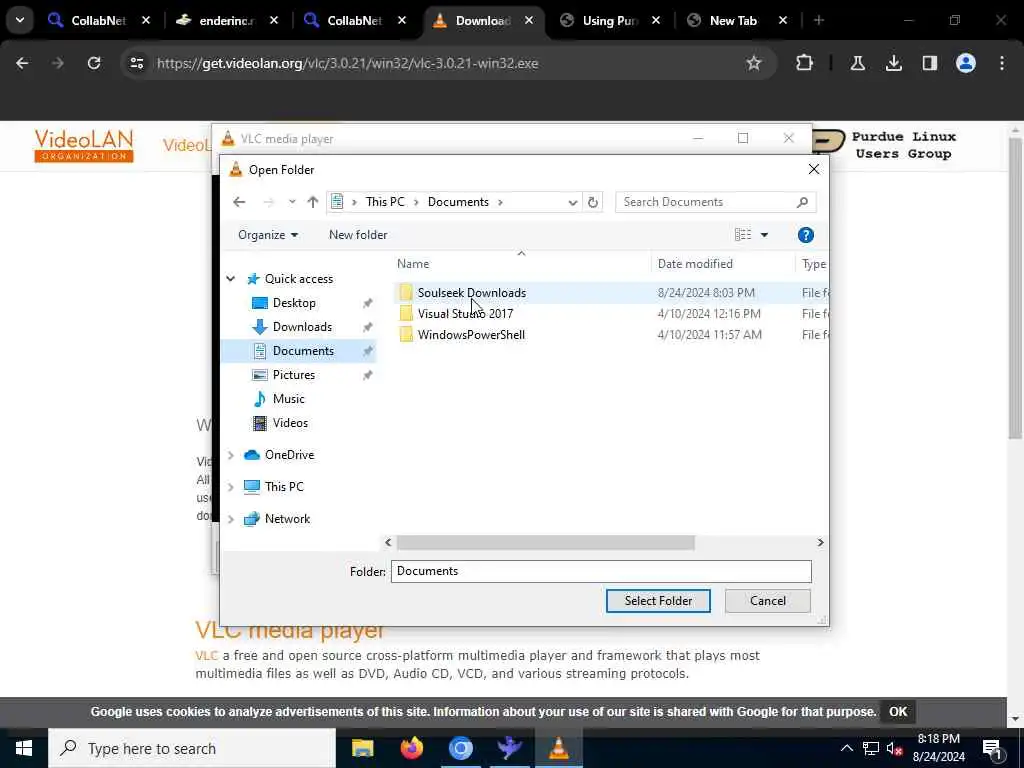Collapse the Quick access tree node
The height and width of the screenshot is (768, 1024).
pos(231,279)
